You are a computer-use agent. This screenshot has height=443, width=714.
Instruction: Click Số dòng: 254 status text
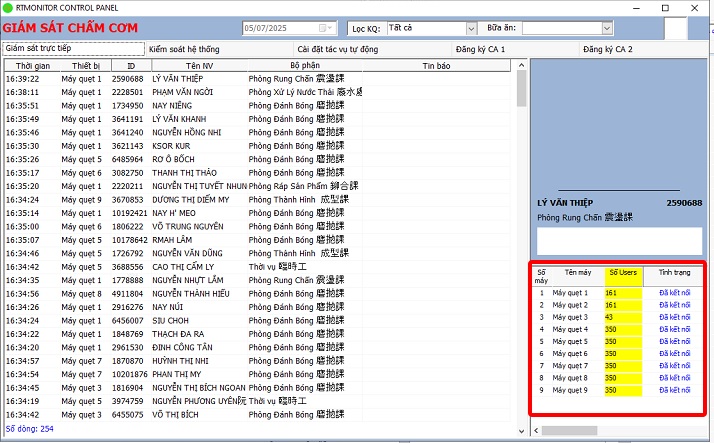30,429
